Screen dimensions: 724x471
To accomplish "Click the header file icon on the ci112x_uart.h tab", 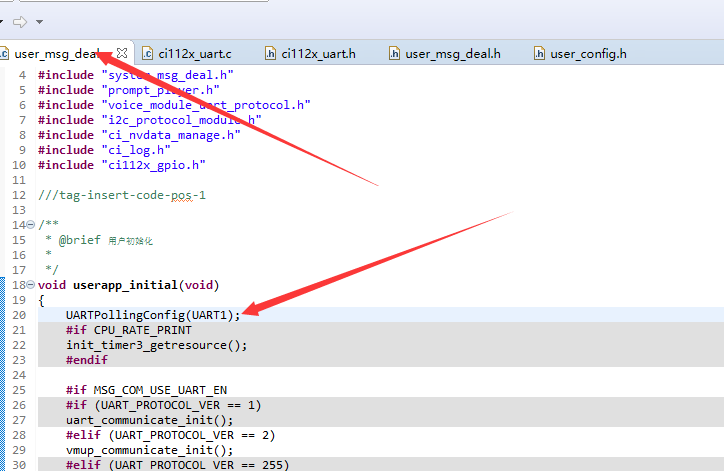I will (x=271, y=53).
